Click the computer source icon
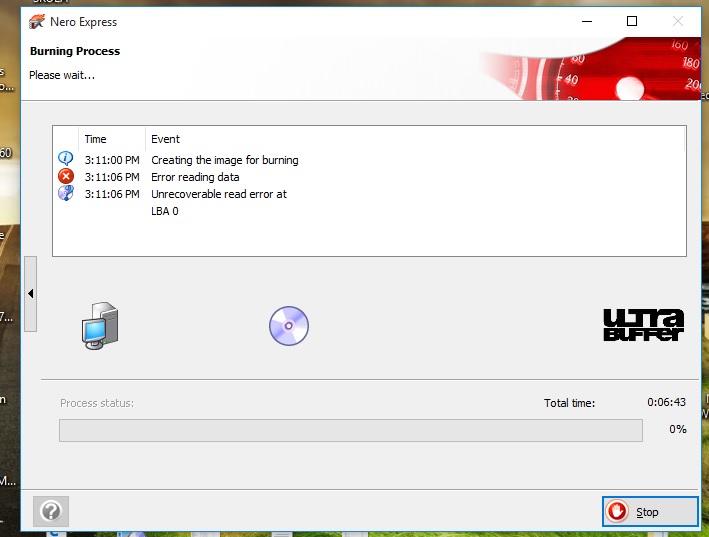Screen dimensions: 709x537 100,325
